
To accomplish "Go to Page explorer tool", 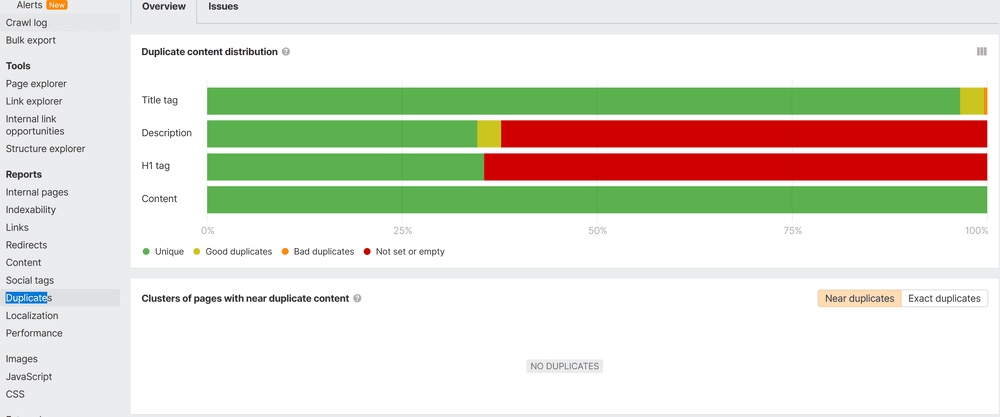I will 35,84.
